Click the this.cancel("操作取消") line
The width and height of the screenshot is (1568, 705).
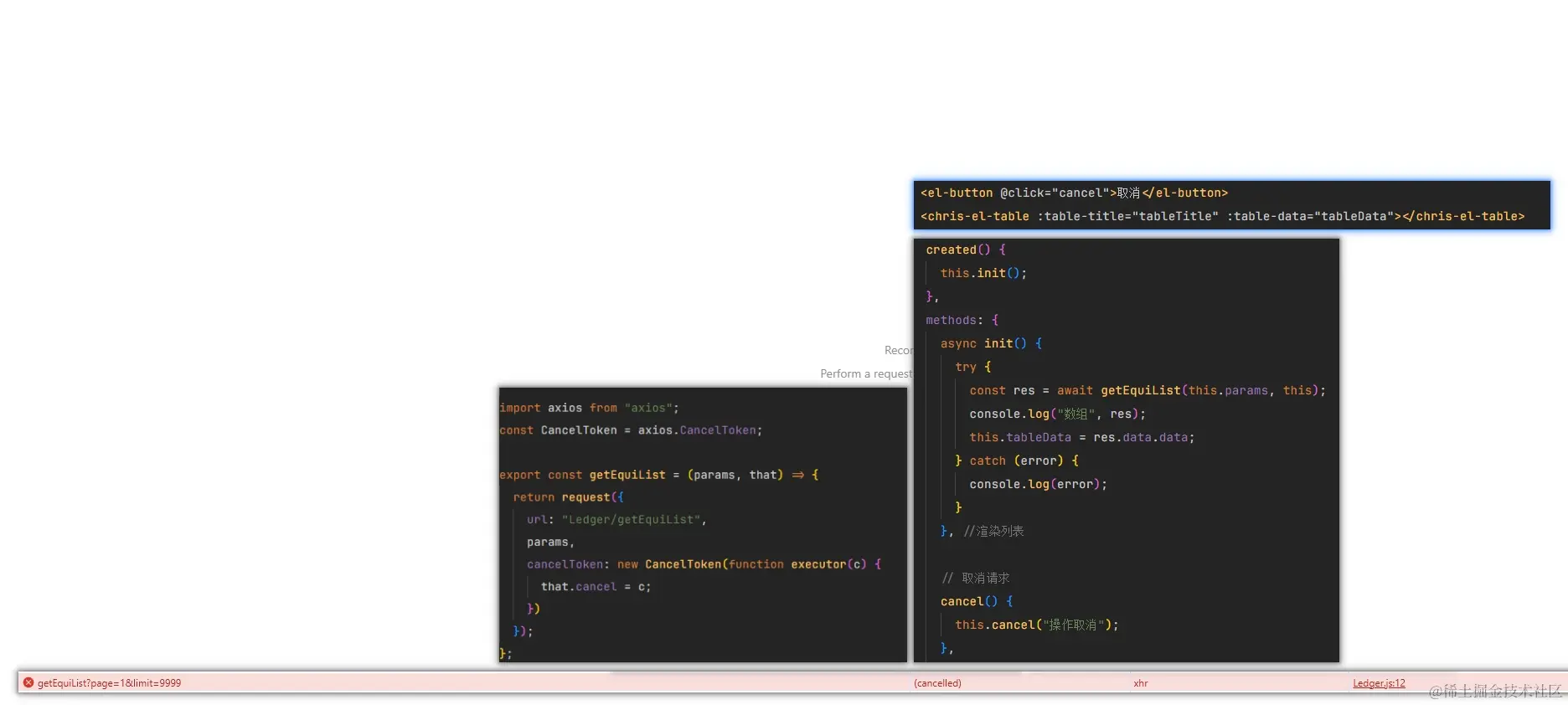pos(1037,625)
